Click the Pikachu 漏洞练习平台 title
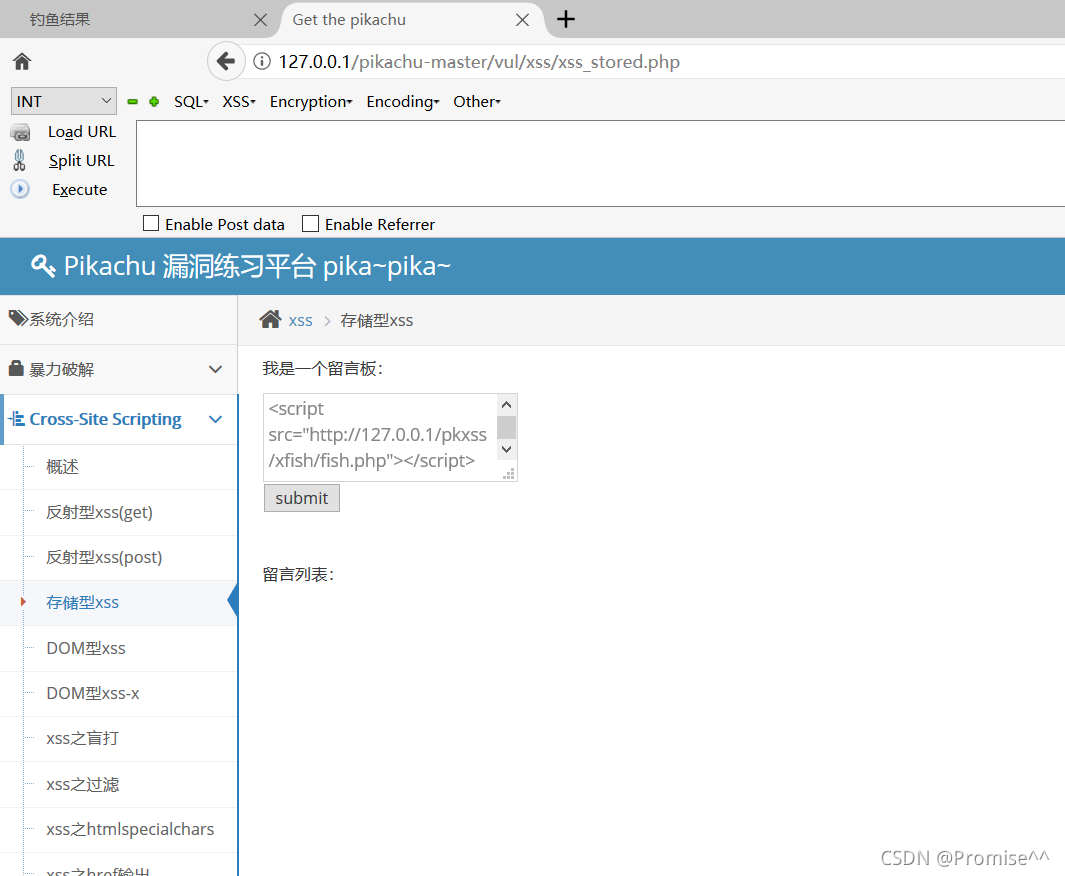 (x=257, y=266)
